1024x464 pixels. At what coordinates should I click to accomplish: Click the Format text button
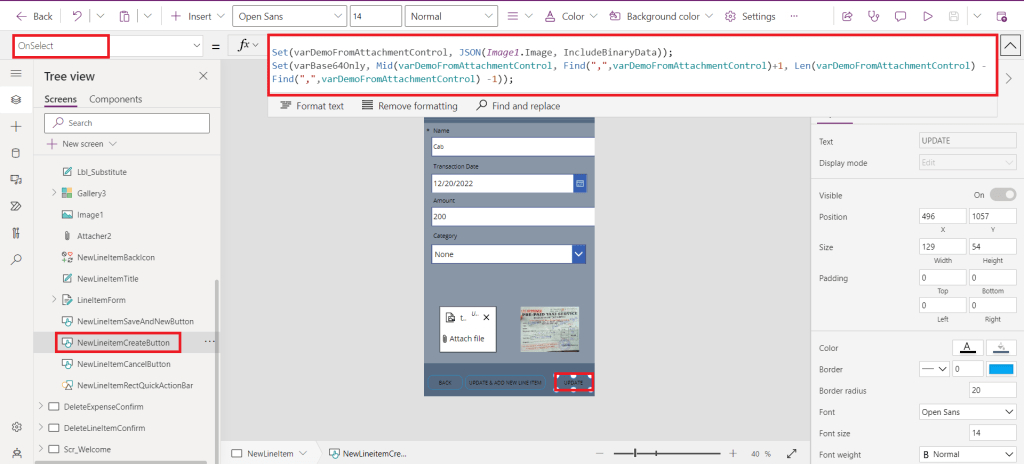(x=312, y=106)
